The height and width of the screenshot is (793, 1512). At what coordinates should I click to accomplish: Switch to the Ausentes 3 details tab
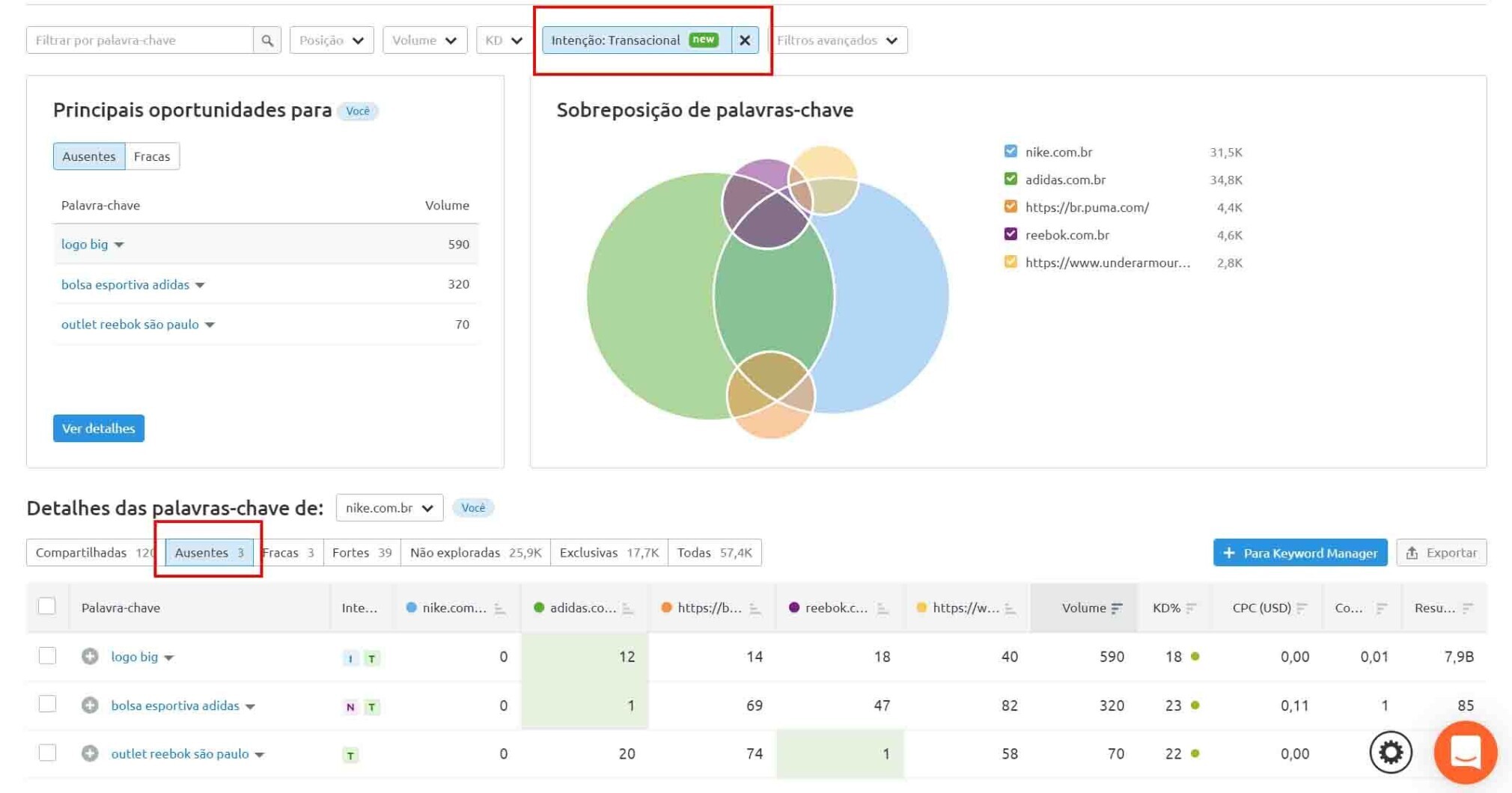click(209, 553)
